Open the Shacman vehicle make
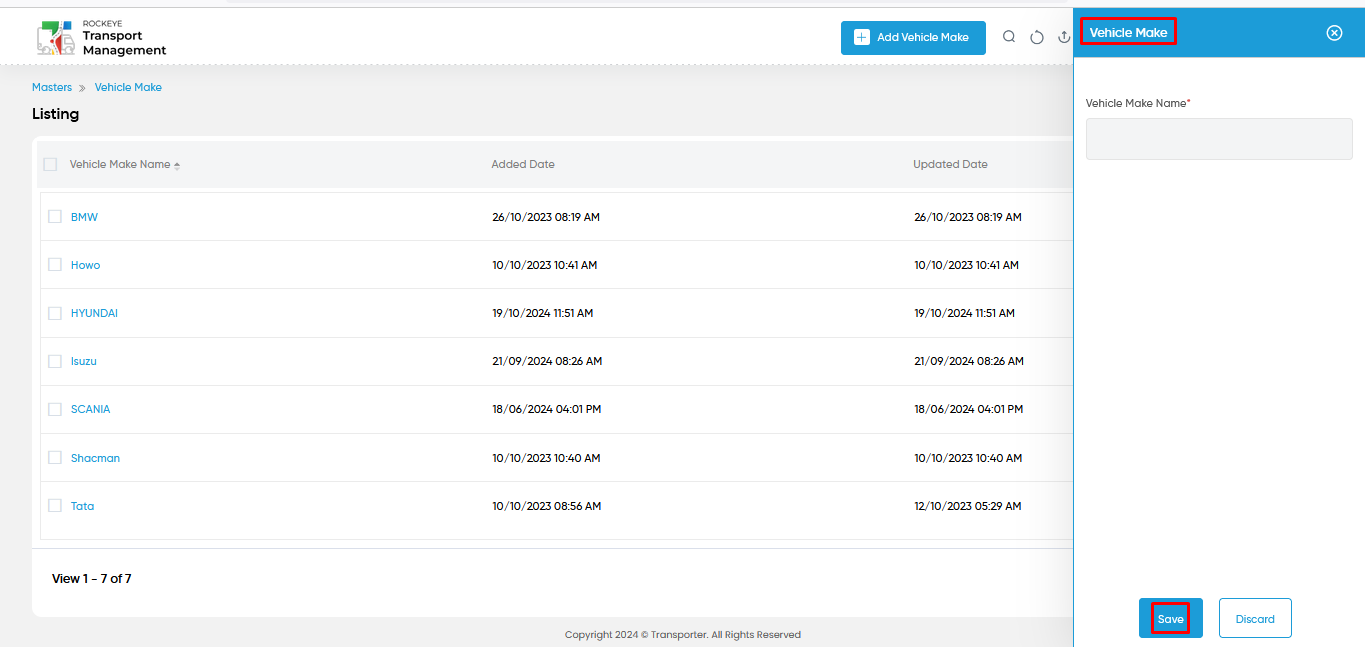Image resolution: width=1365 pixels, height=647 pixels. [x=95, y=458]
